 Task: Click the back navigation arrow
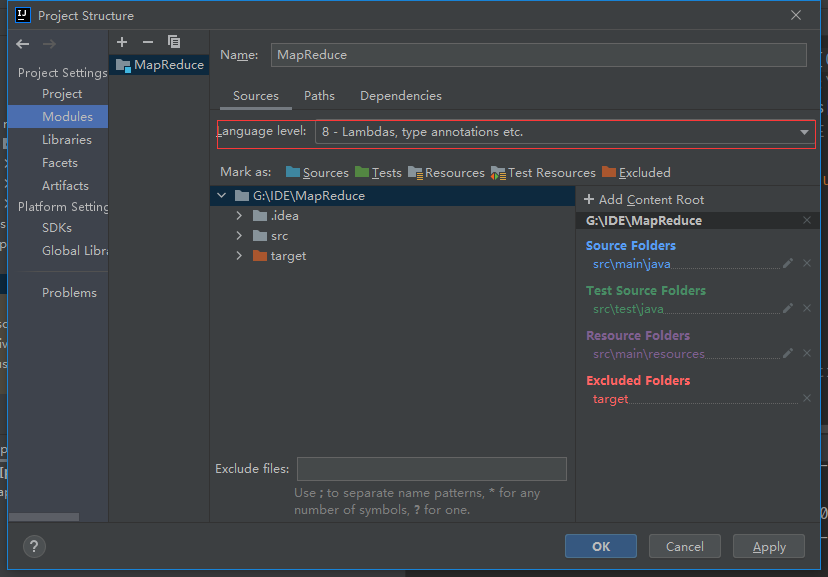pyautogui.click(x=21, y=43)
